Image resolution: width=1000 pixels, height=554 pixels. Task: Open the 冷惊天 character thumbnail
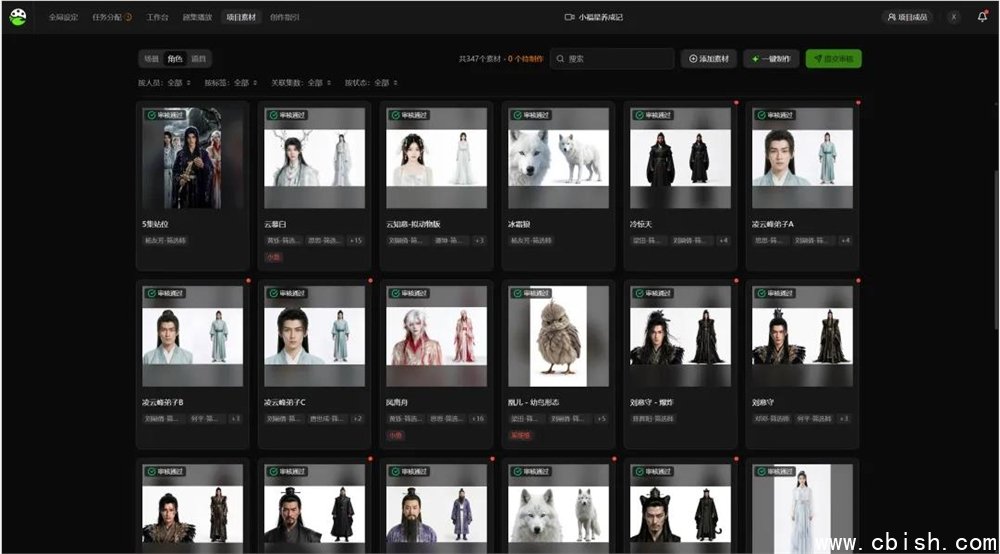(x=680, y=158)
